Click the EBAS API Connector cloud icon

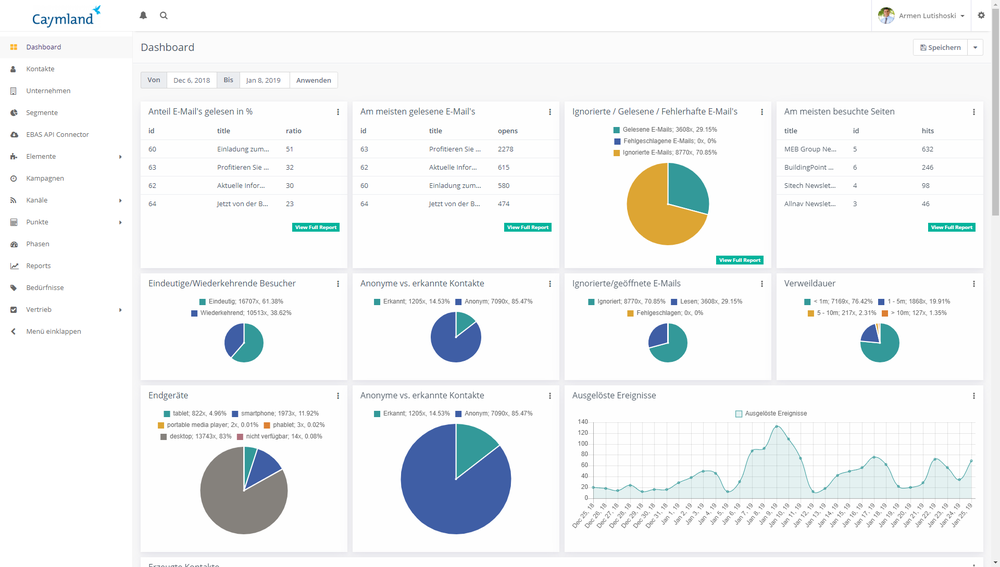(13, 135)
